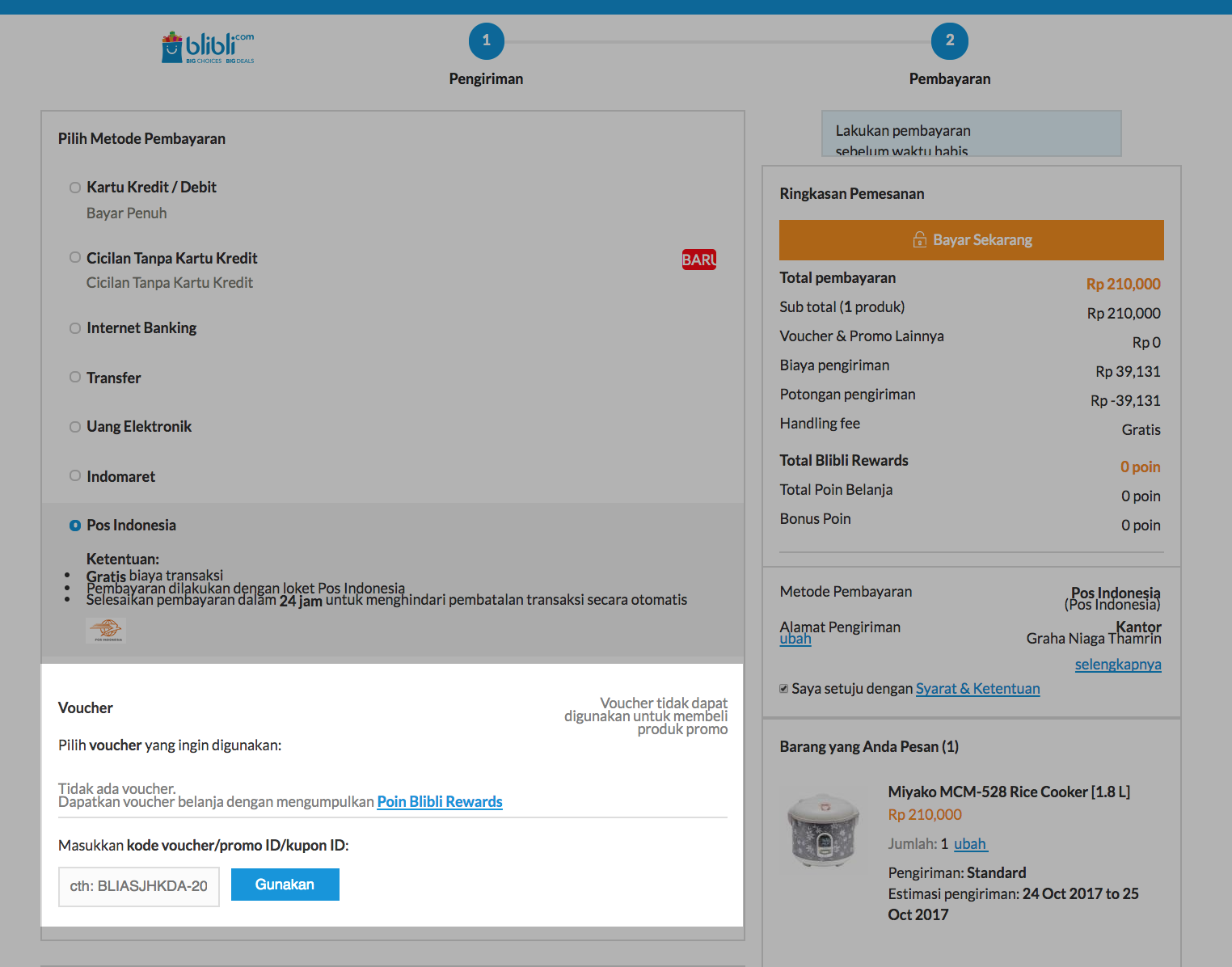Click the Potongan pengiriman Rp -39,131 value

(1125, 400)
